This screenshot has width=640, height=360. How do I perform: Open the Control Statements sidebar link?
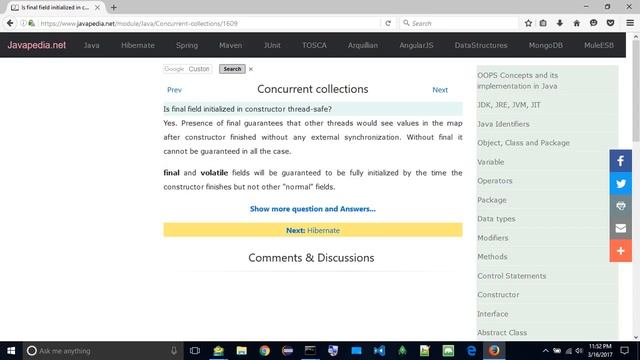[511, 276]
